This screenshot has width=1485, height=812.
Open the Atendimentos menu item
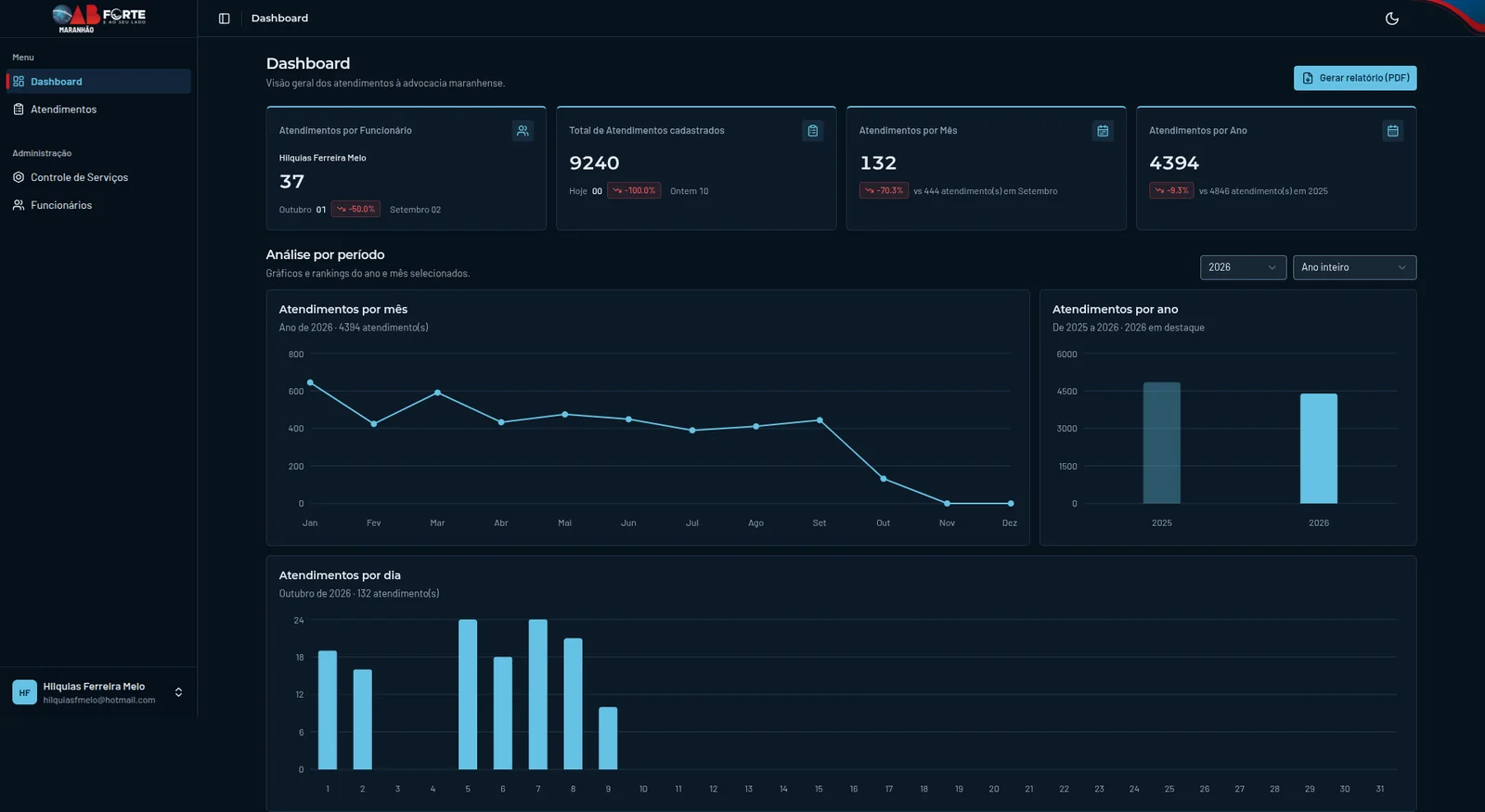[x=98, y=110]
